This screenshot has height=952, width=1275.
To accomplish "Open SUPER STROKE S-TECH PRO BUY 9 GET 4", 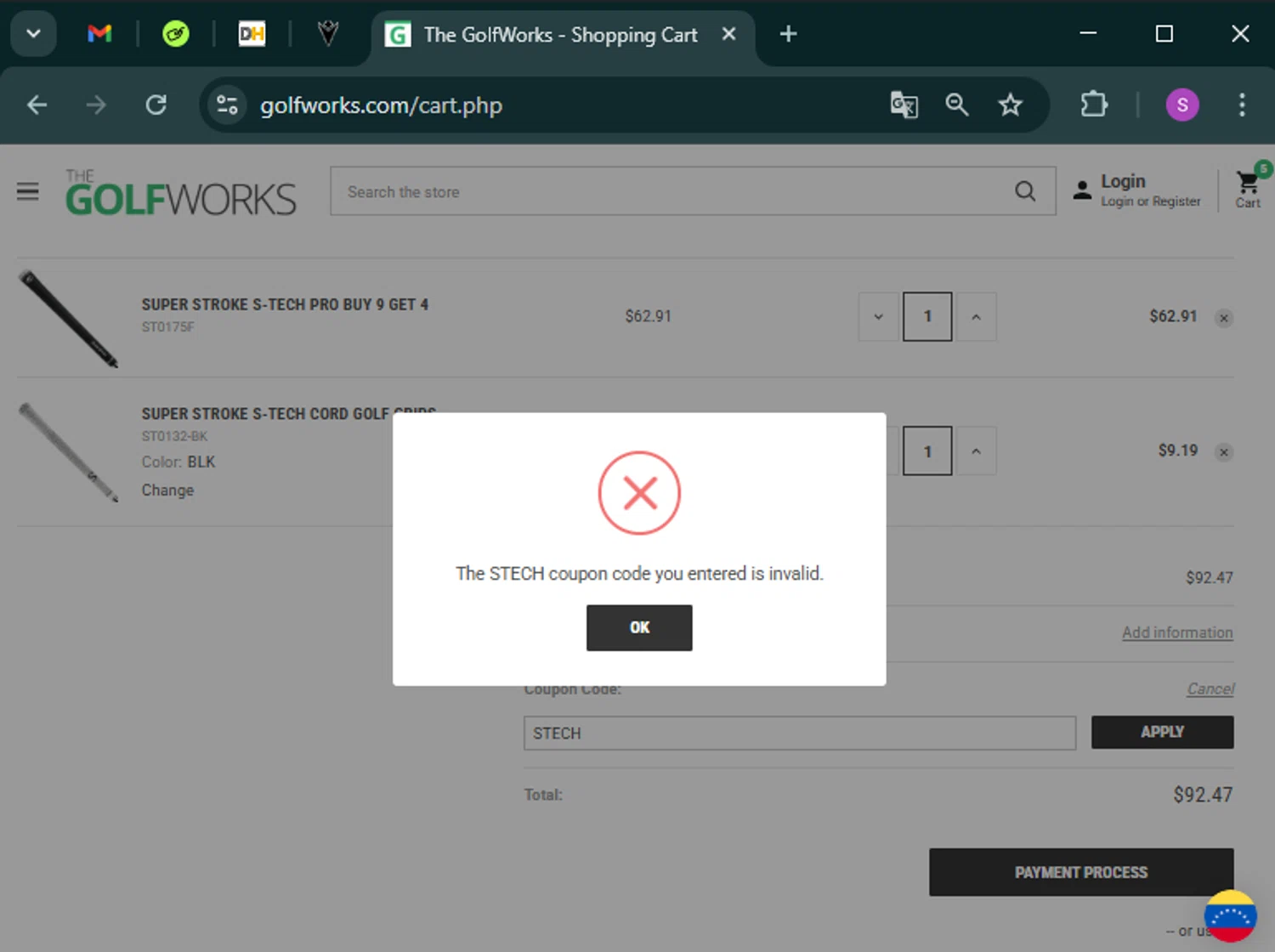I will coord(285,304).
